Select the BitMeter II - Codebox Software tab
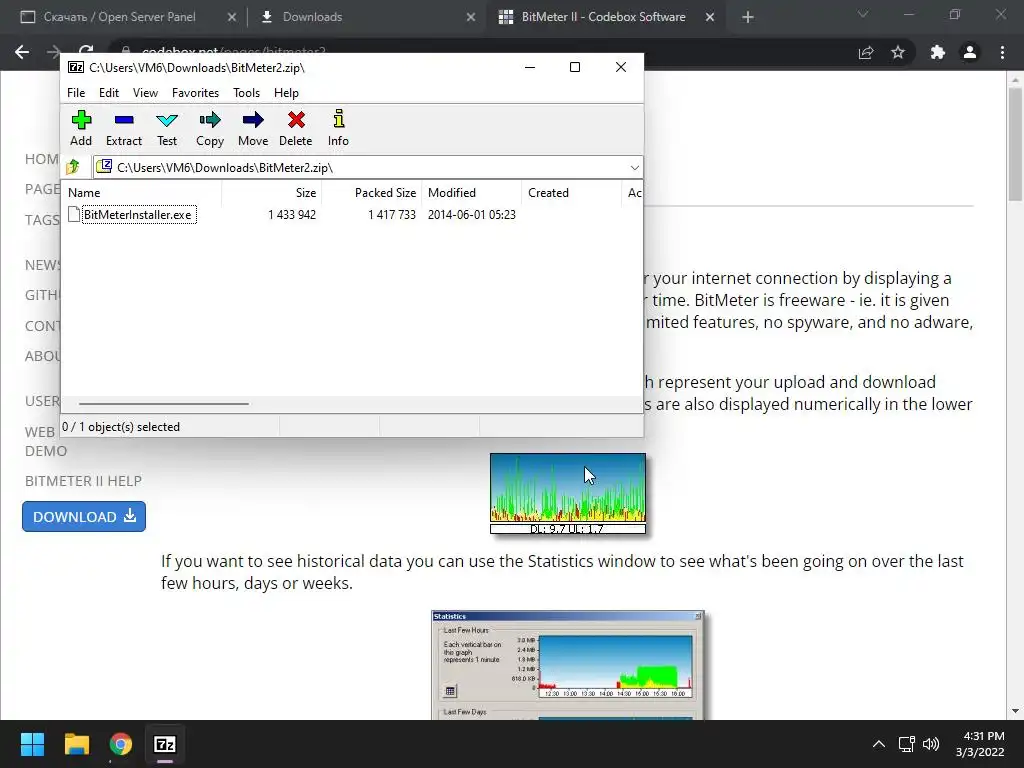The image size is (1024, 768). [x=603, y=17]
